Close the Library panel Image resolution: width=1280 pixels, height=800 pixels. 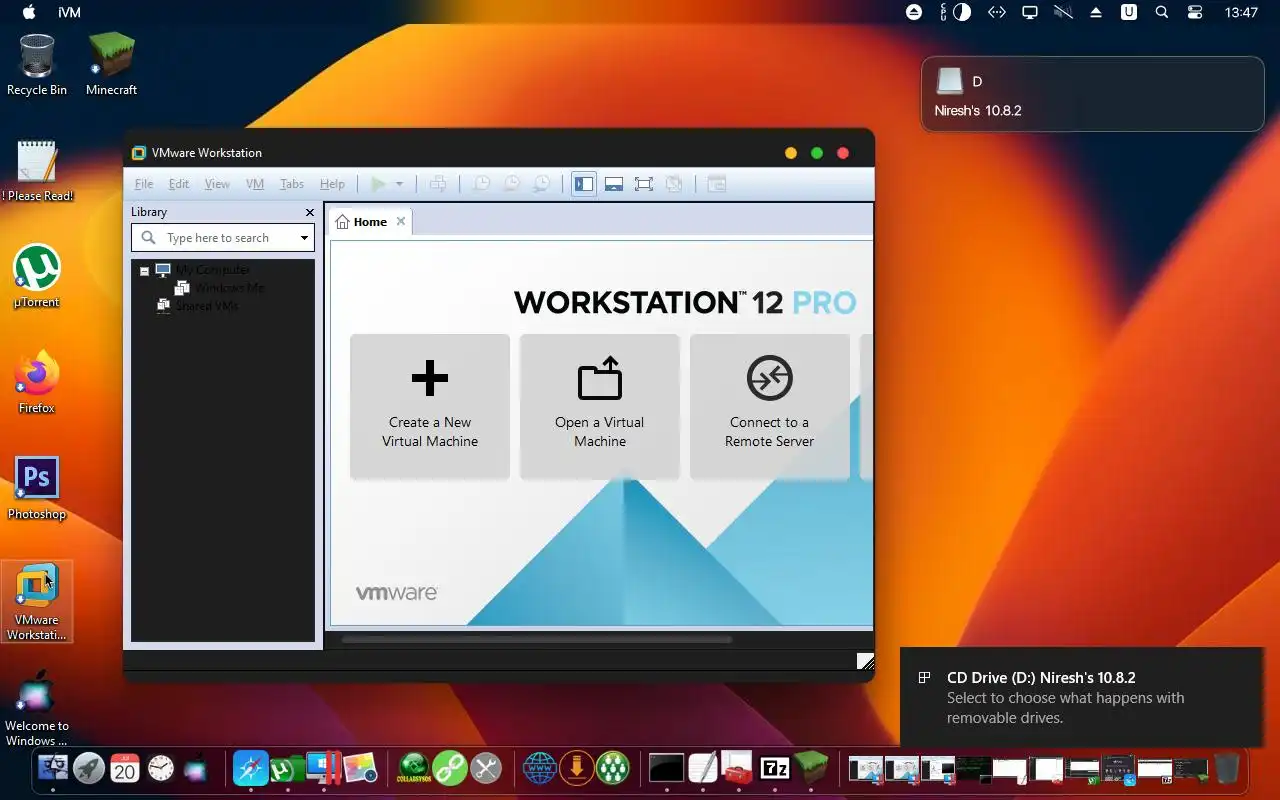309,212
